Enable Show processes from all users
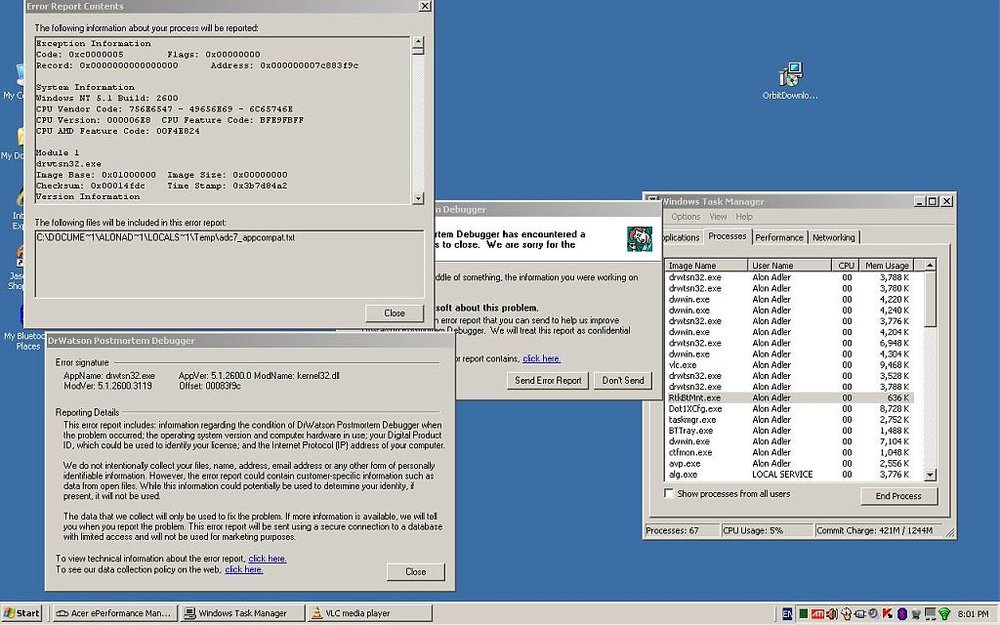Image resolution: width=1000 pixels, height=625 pixels. 668,494
